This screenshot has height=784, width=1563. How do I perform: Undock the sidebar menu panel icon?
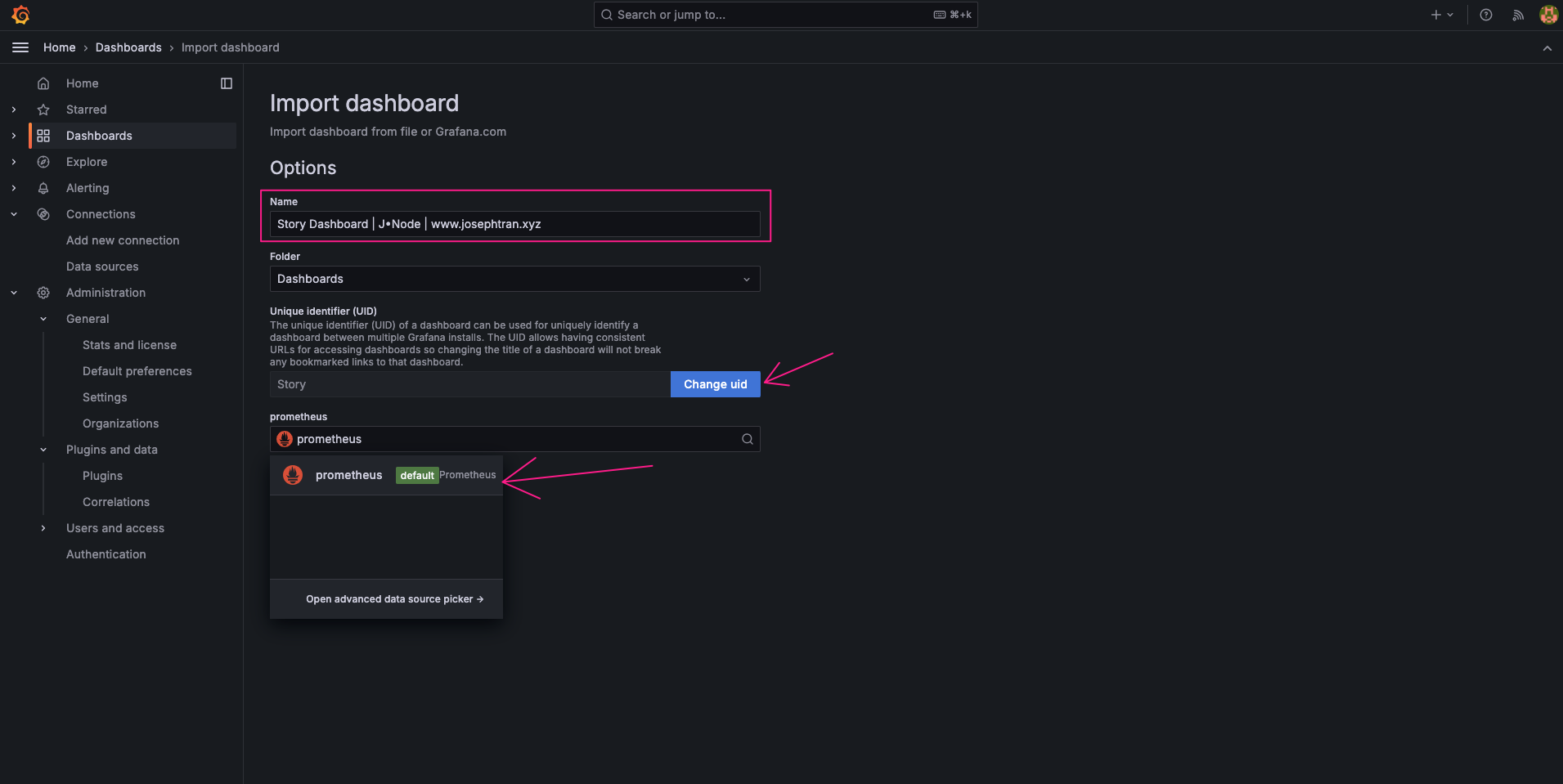click(x=227, y=83)
